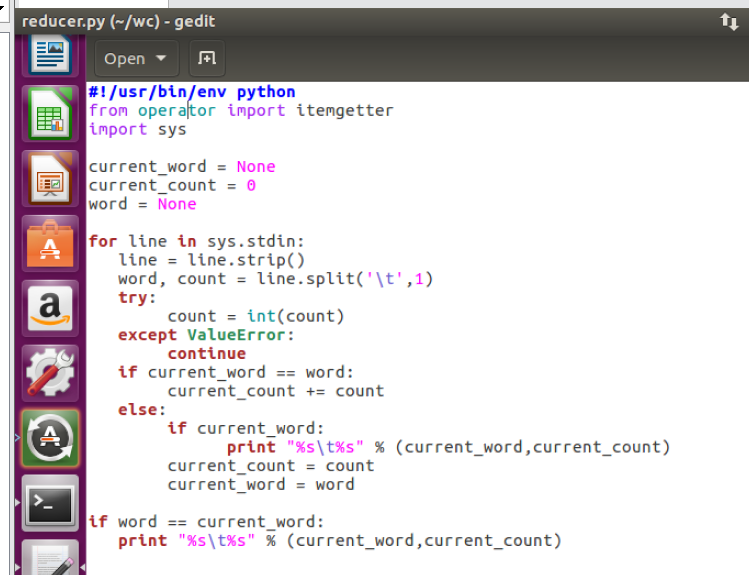Click 'import sys' line
This screenshot has width=749, height=575.
tap(138, 129)
